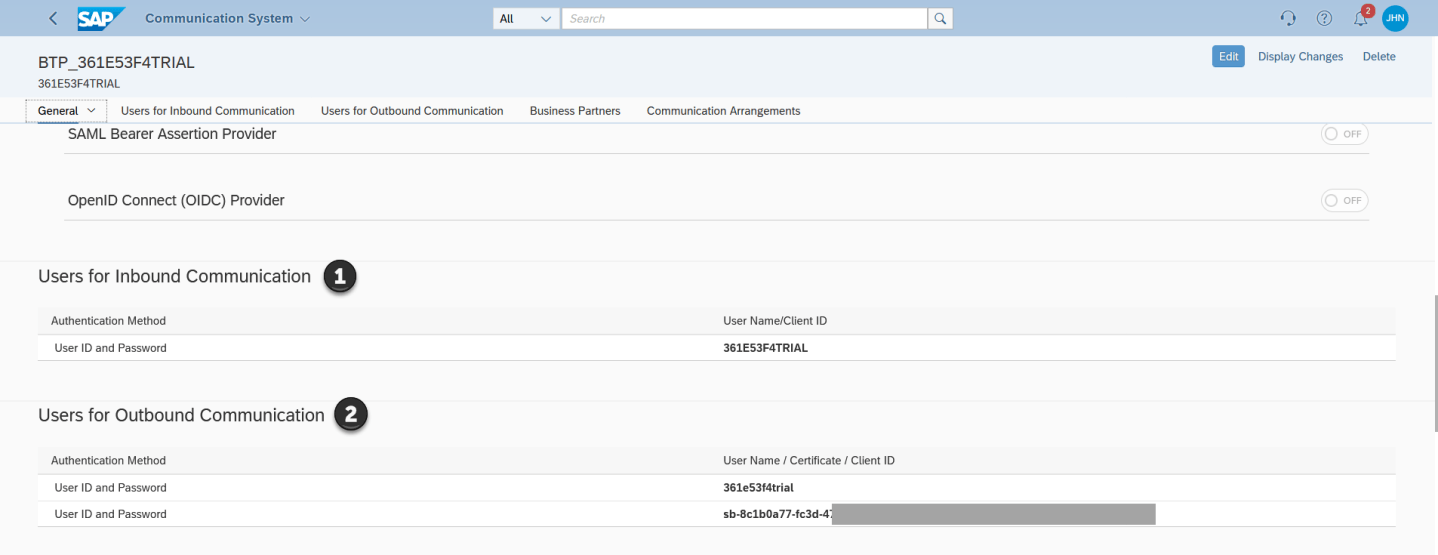Viewport: 1438px width, 555px height.
Task: Open the headset support icon
Action: [1288, 18]
